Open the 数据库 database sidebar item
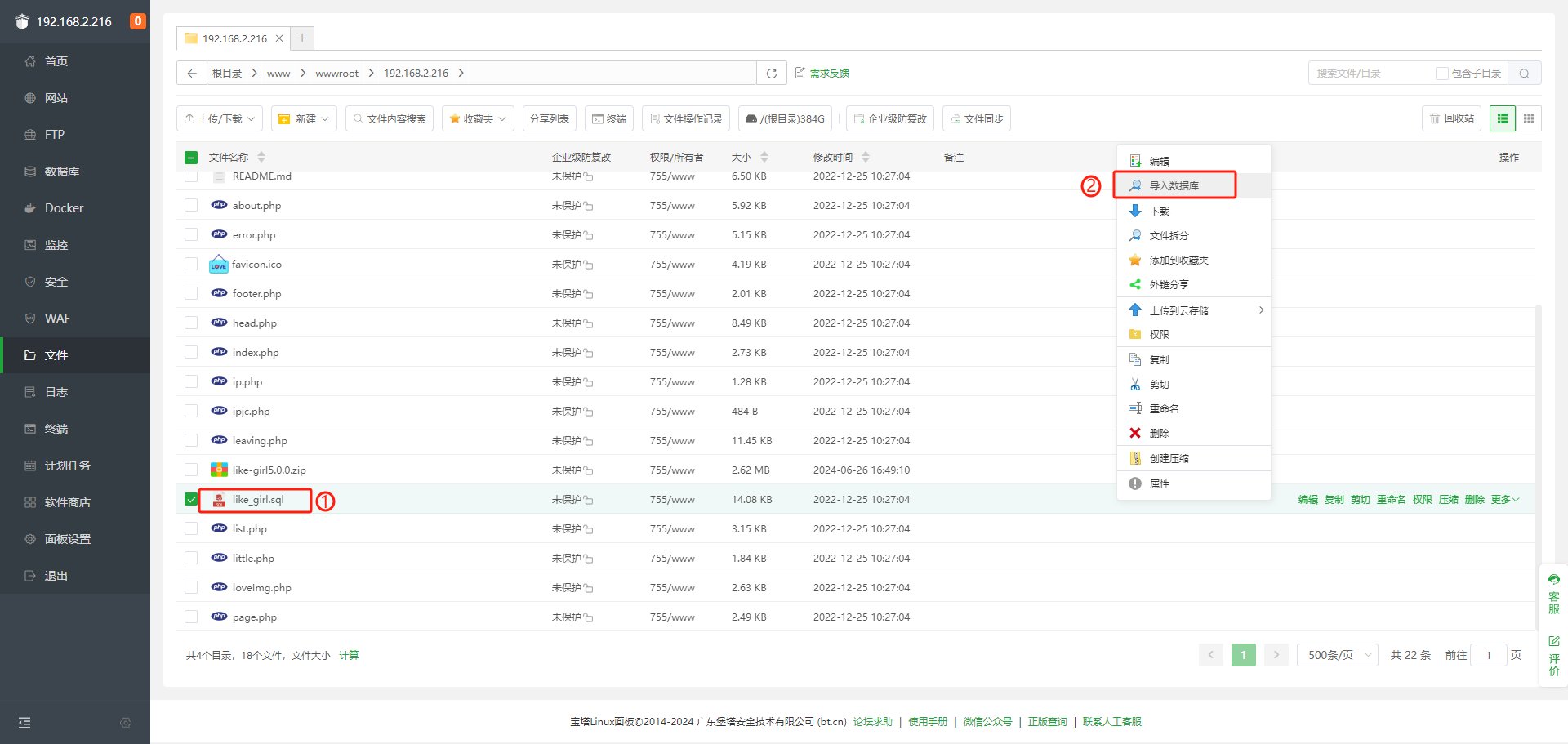 (x=74, y=172)
